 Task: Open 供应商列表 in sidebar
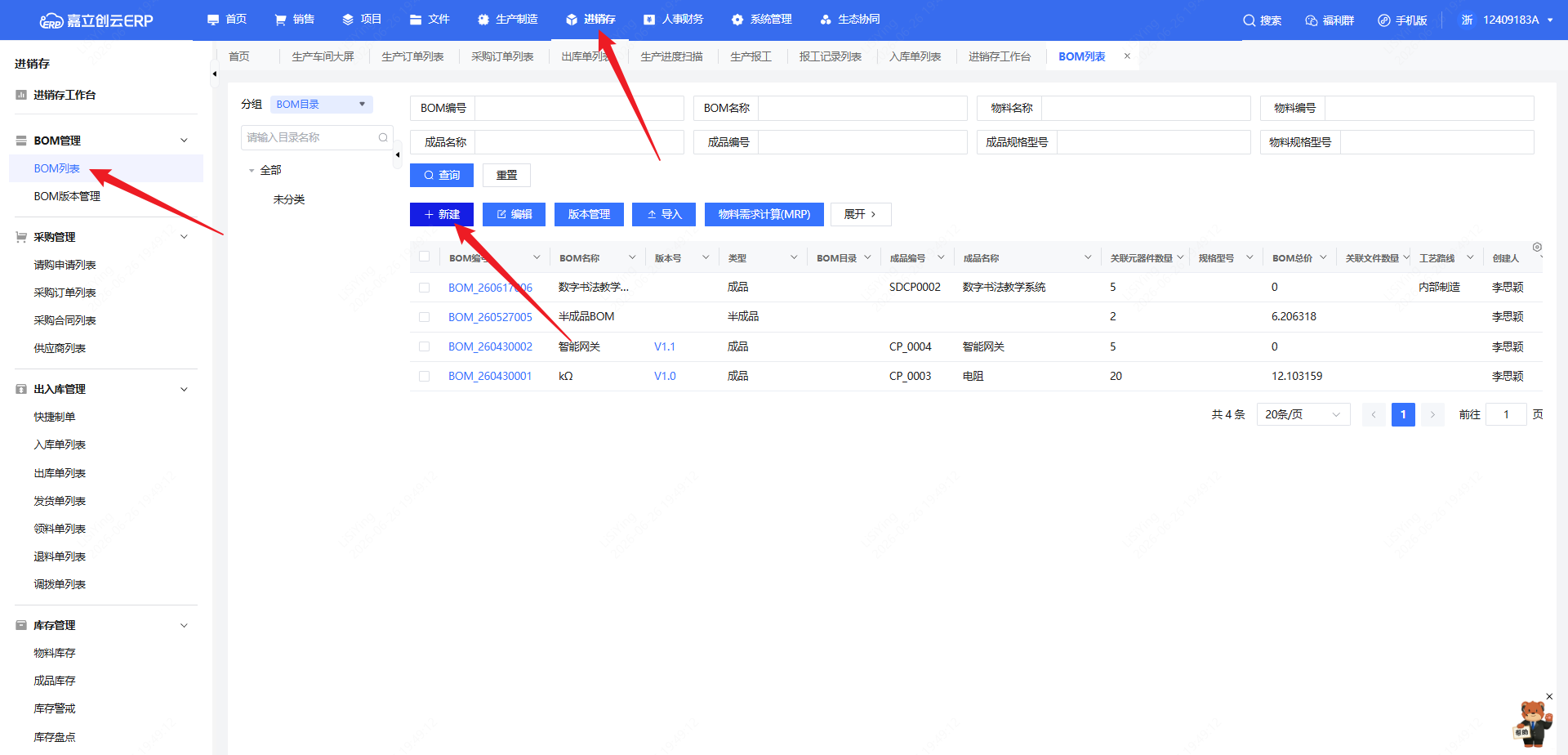60,348
